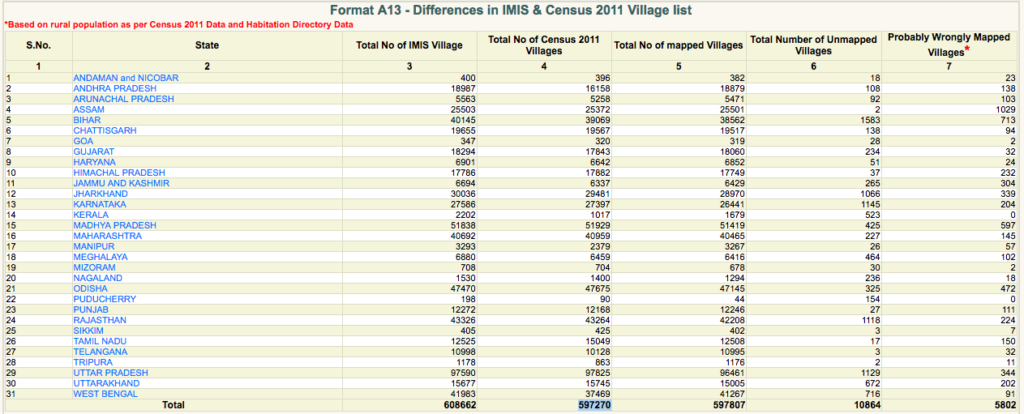Screen dimensions: 1024x414
Task: Open the UTTARAKHAND link
Action: click(x=106, y=383)
